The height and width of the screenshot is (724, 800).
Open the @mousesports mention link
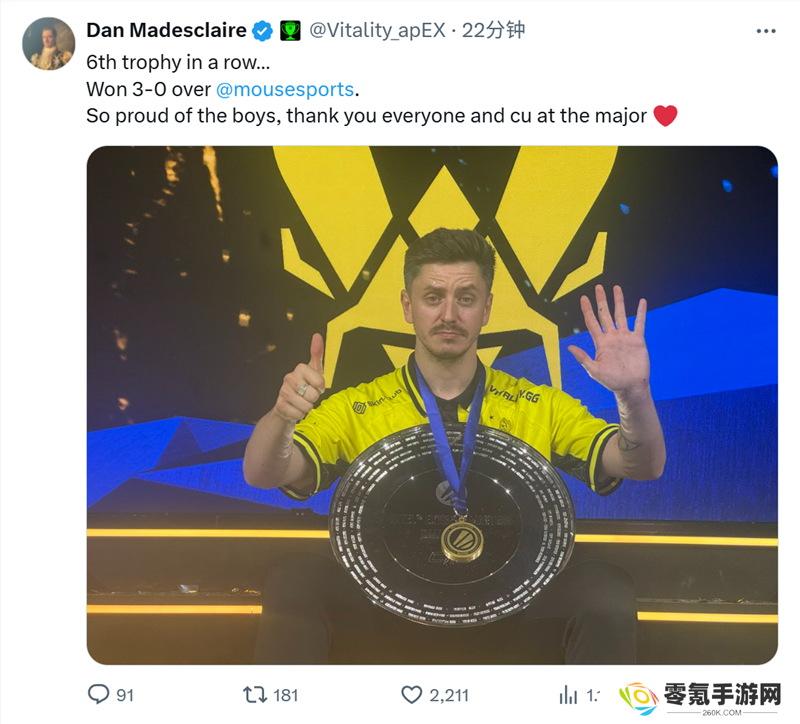pos(285,89)
